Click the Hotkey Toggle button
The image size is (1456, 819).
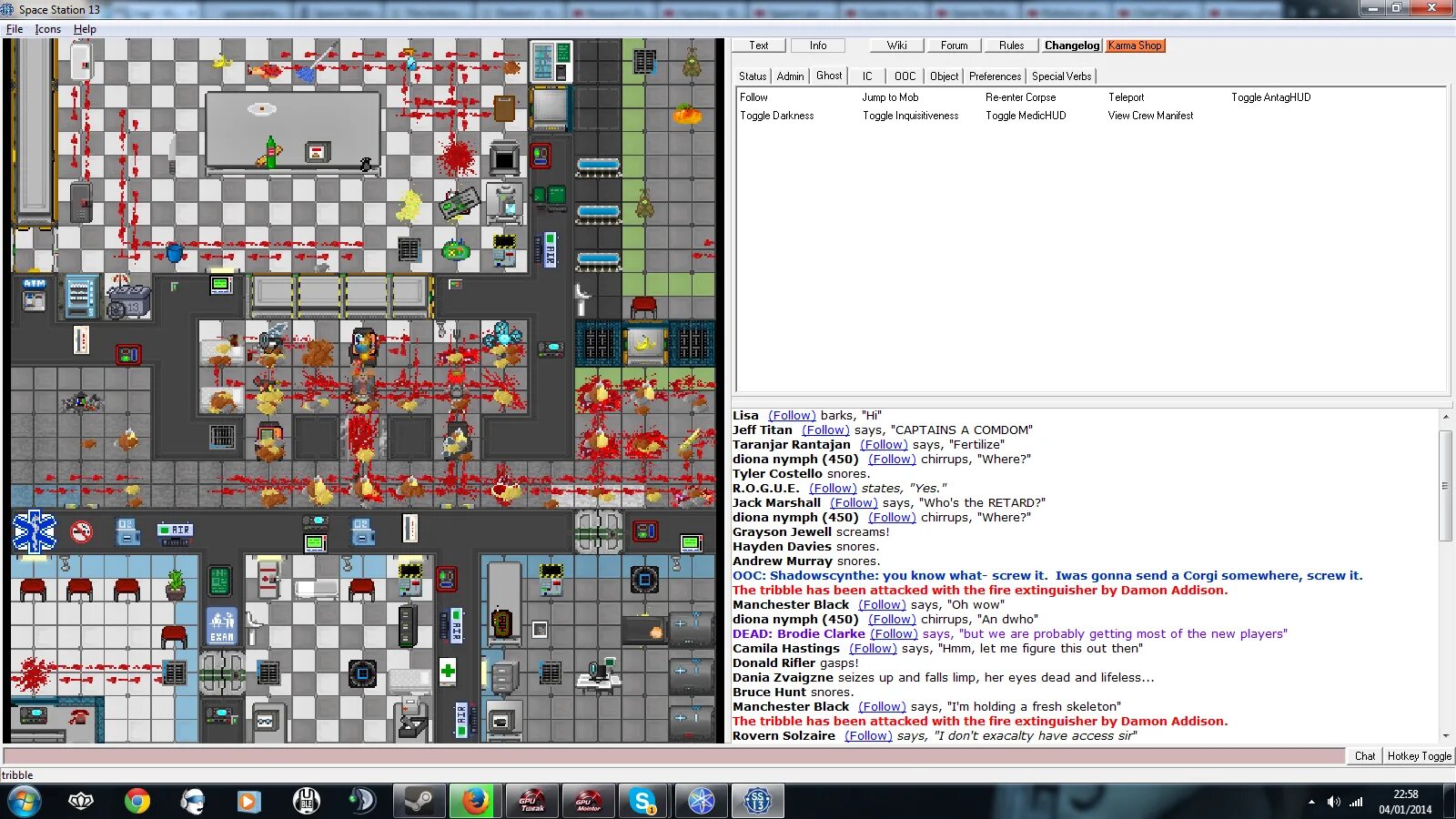[x=1419, y=756]
